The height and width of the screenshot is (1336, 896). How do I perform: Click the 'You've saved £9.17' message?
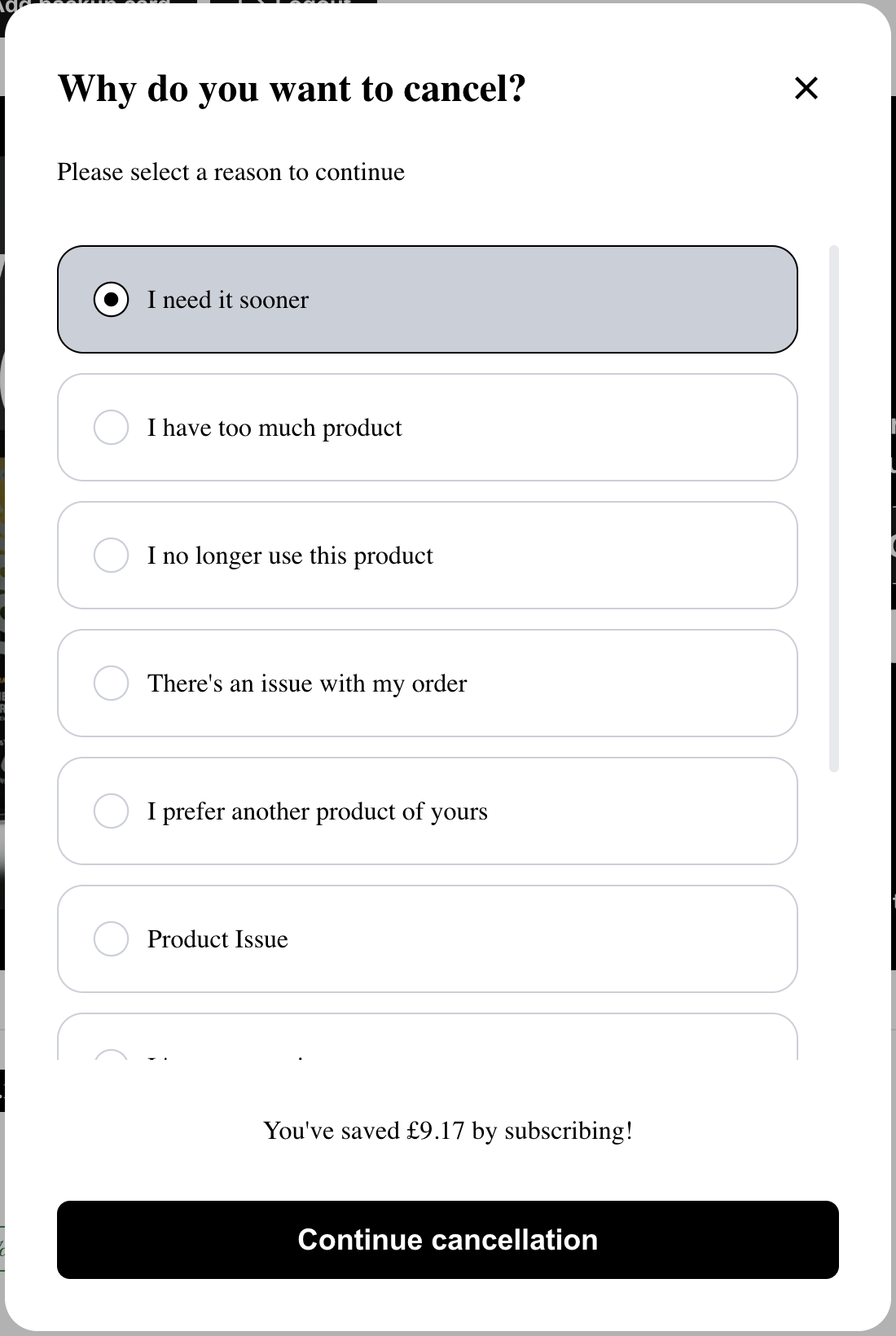click(x=448, y=1131)
